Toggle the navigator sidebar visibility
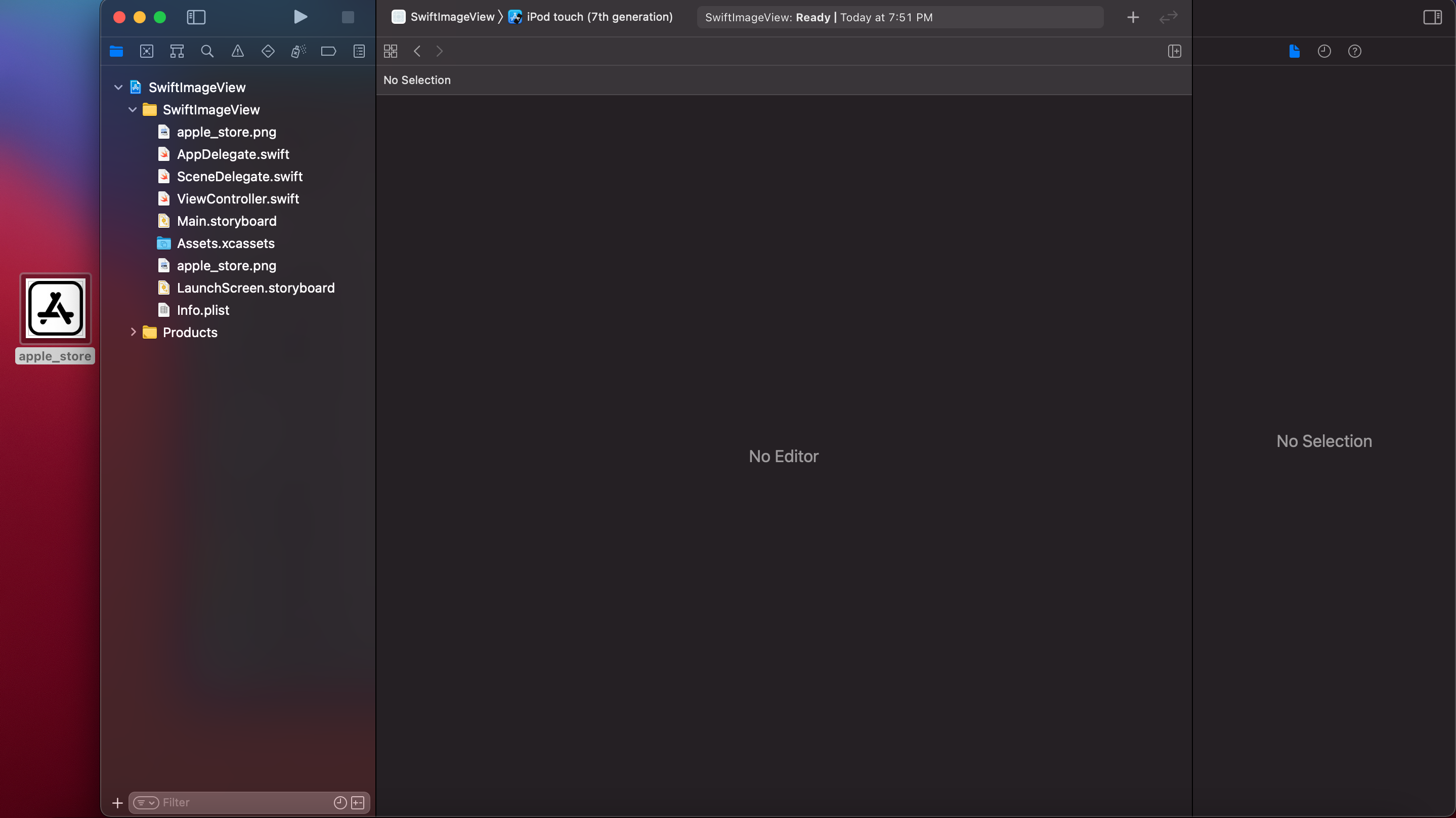The height and width of the screenshot is (818, 1456). 196,17
